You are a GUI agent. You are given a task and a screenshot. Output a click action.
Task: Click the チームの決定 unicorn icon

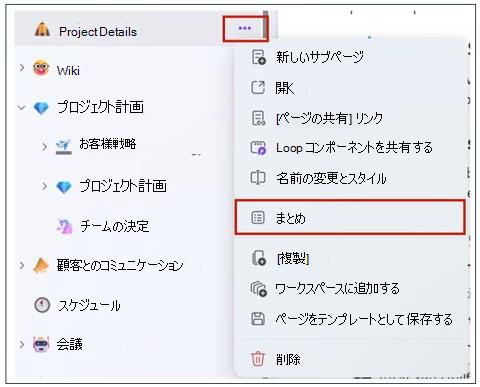64,227
